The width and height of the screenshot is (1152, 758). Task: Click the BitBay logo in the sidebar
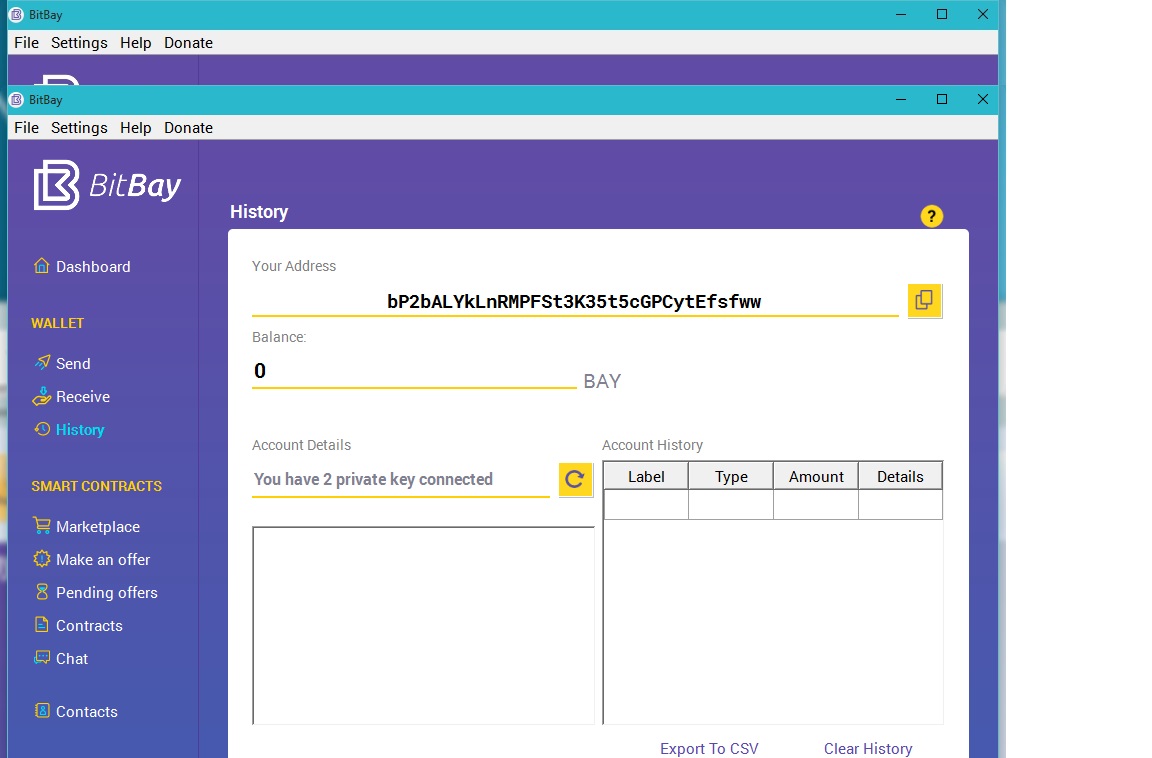click(107, 185)
